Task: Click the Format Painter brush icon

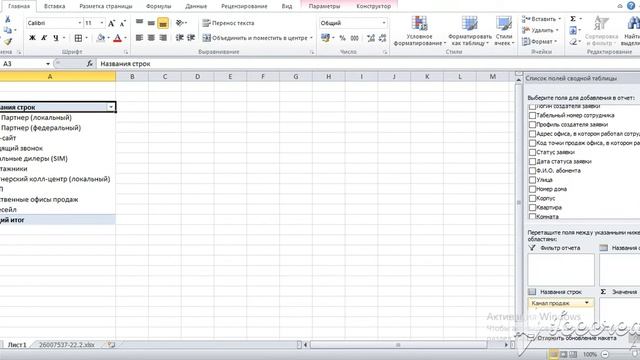Action: (8, 42)
